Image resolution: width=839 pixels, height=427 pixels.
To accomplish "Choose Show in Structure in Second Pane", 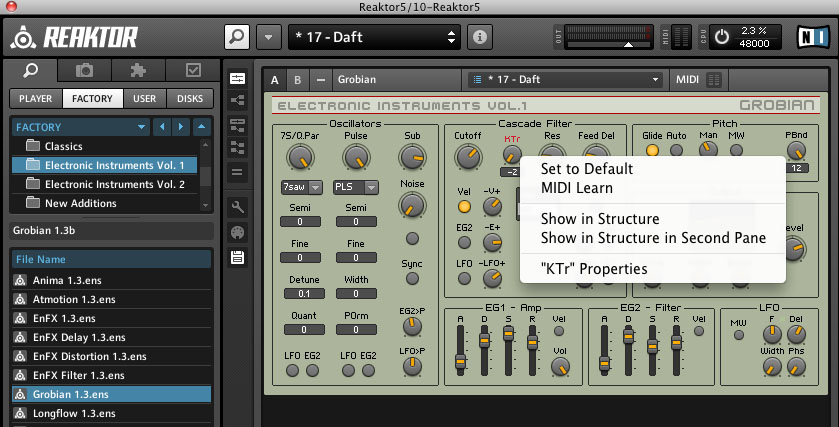I will [653, 238].
